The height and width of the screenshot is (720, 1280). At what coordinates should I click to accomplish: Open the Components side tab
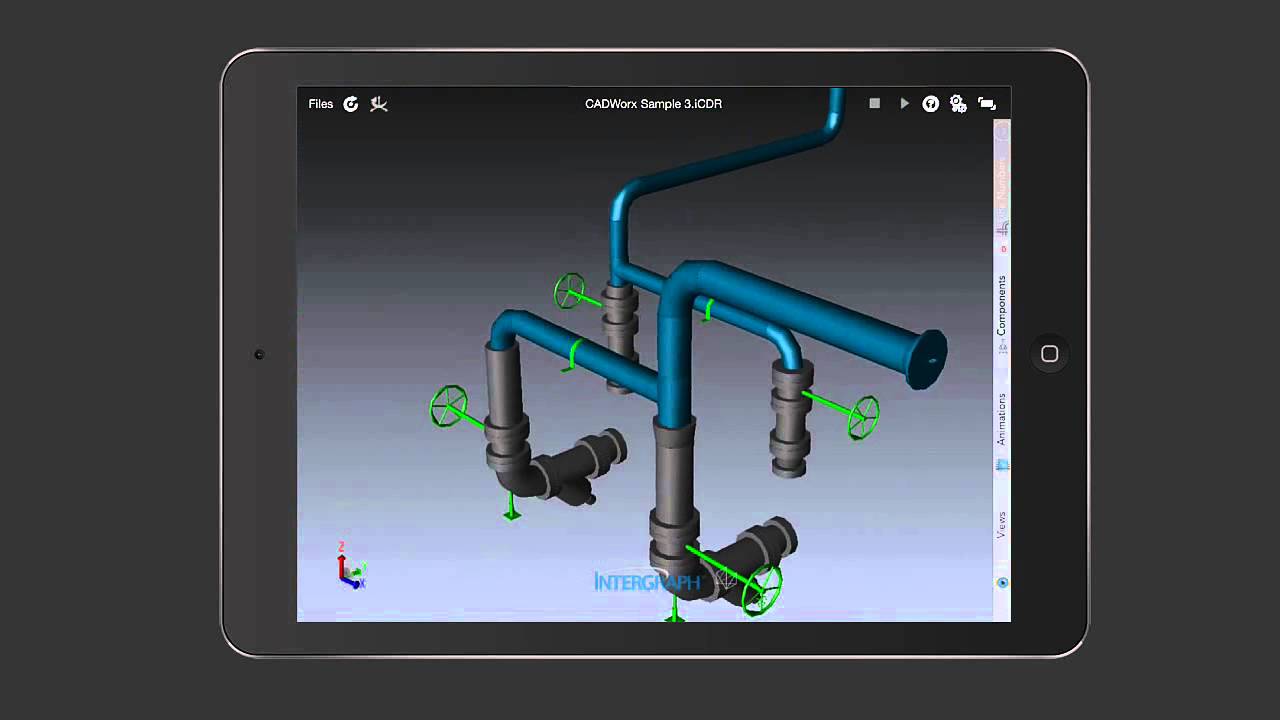pyautogui.click(x=1002, y=306)
